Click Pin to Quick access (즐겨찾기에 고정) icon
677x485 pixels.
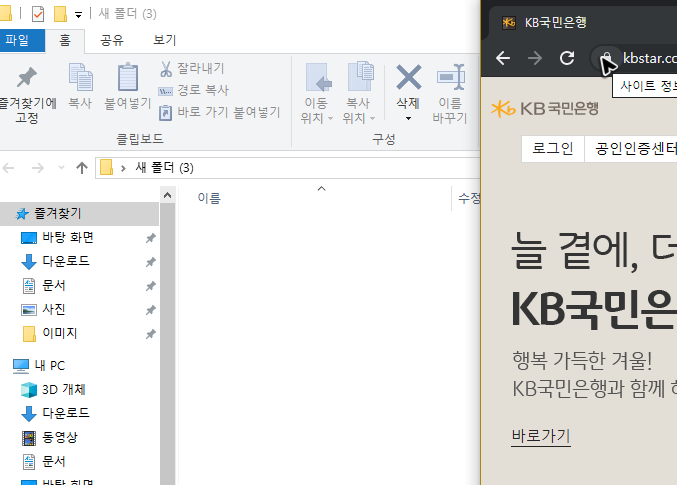[x=27, y=78]
